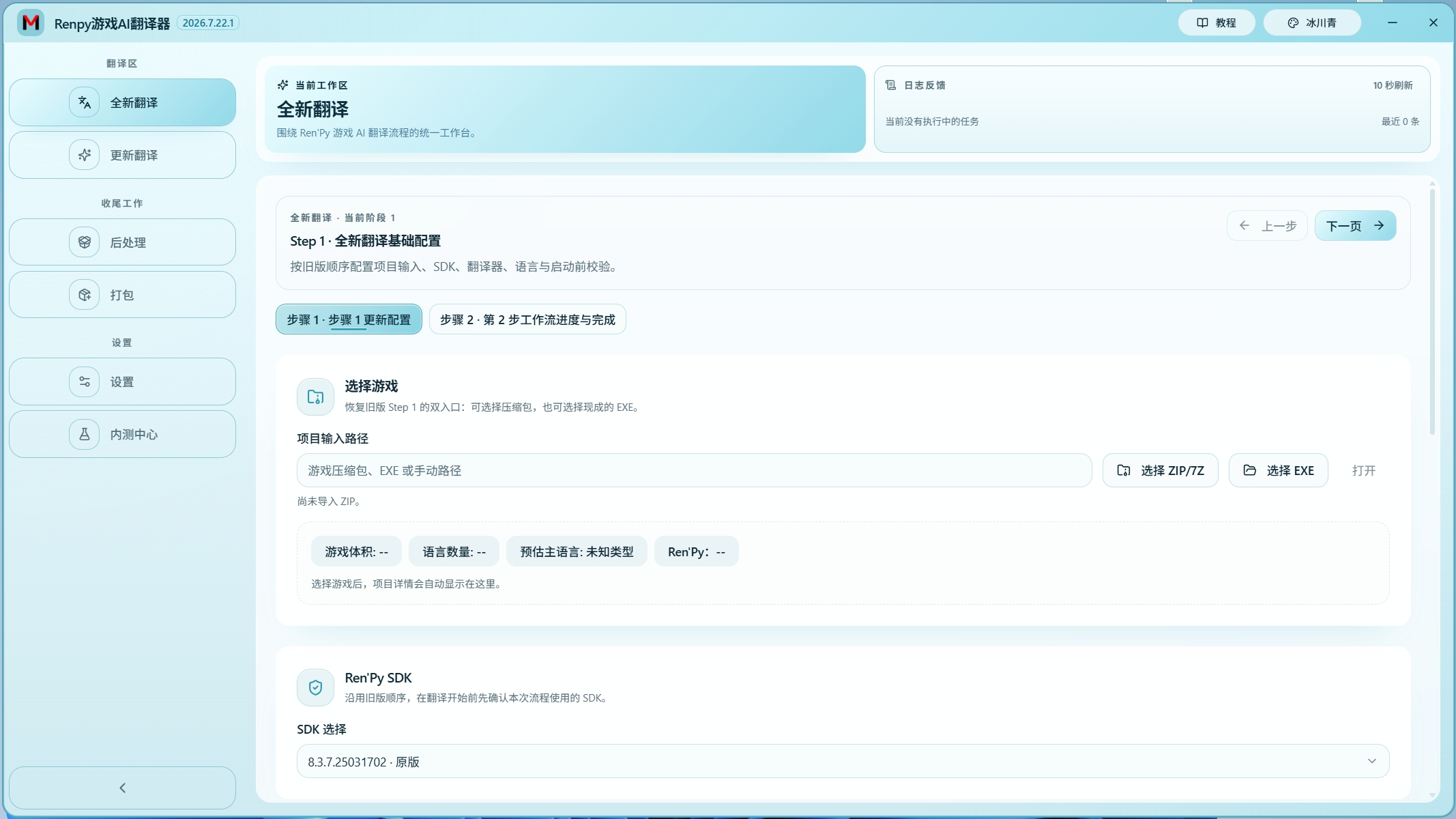Screen dimensions: 1456x819
Task: Click the 当前没有执行中的任务 status text
Action: [932, 121]
